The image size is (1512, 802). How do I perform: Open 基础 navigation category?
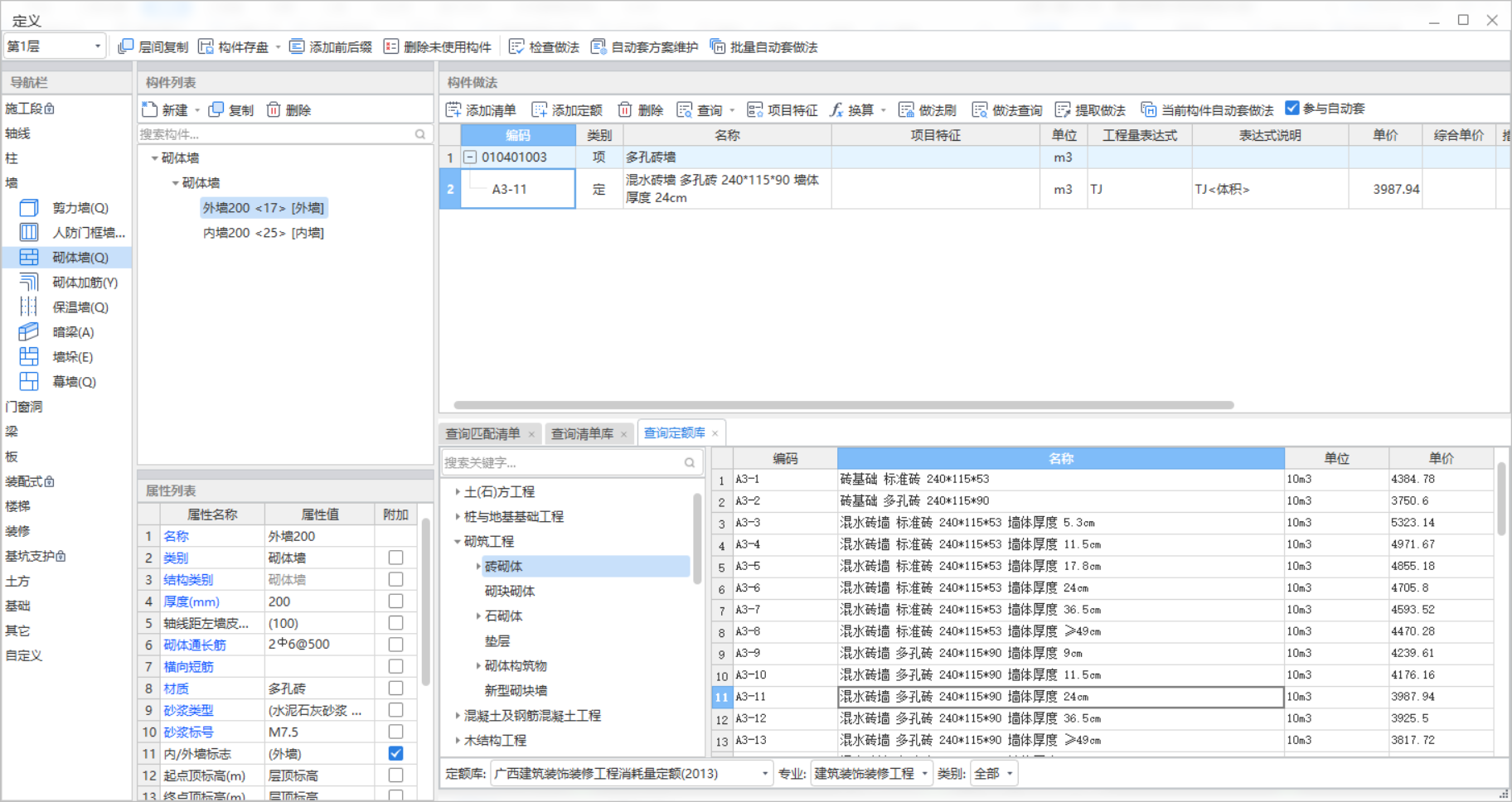click(x=17, y=606)
